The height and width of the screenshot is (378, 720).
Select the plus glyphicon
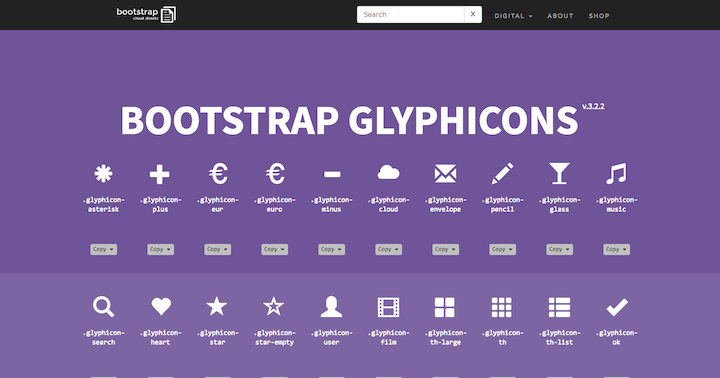160,175
